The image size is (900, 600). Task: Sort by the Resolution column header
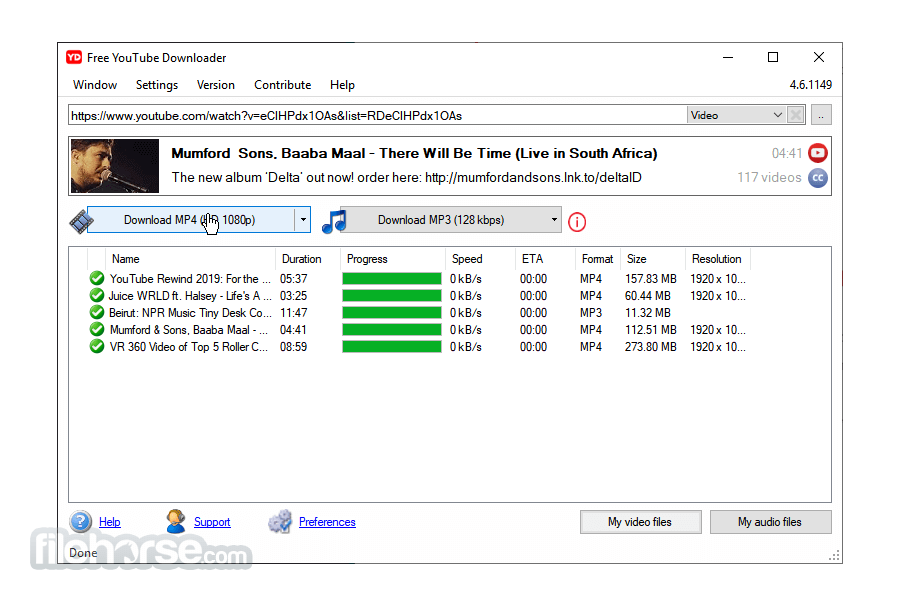pyautogui.click(x=717, y=259)
